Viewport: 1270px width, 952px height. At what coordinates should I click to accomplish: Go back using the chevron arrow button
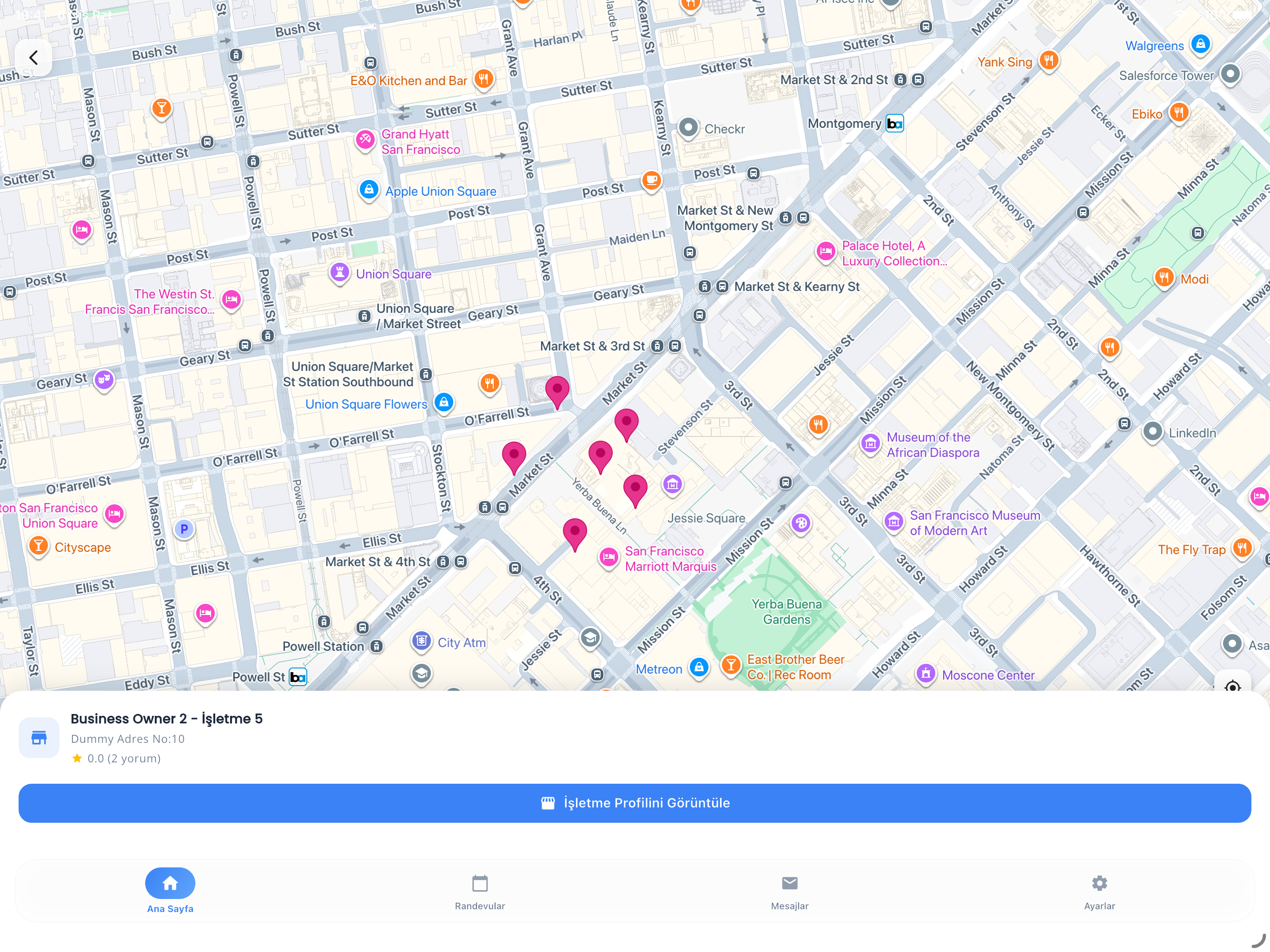click(33, 58)
